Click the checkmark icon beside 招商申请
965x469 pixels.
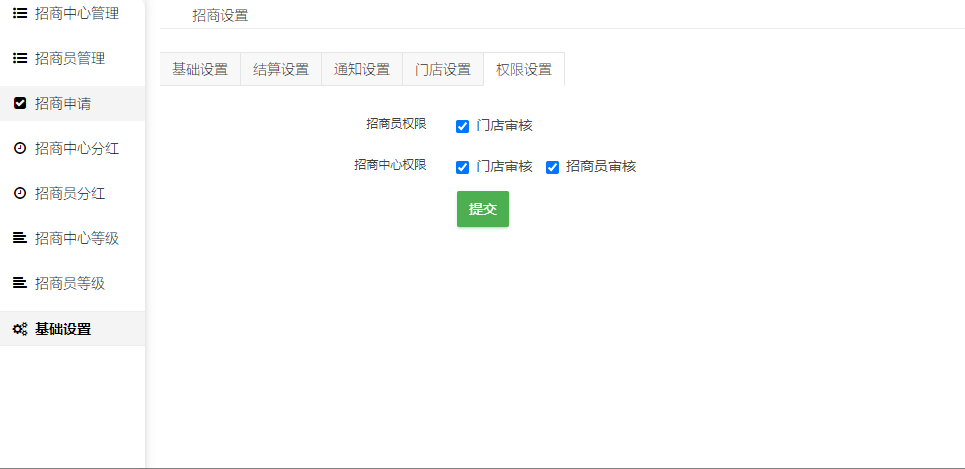pos(19,104)
